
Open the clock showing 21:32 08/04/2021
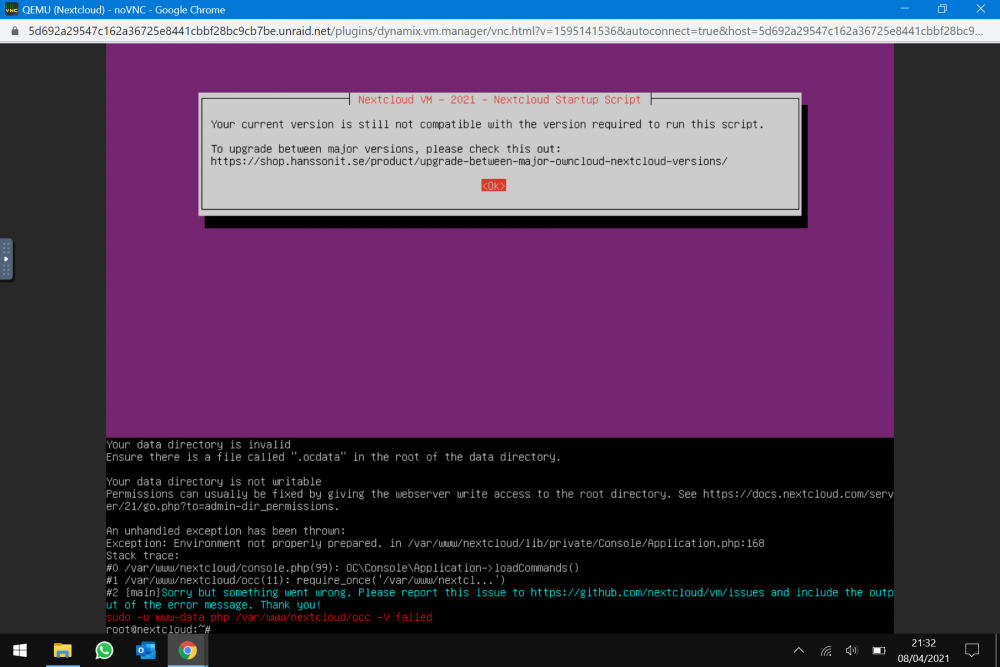pos(923,650)
